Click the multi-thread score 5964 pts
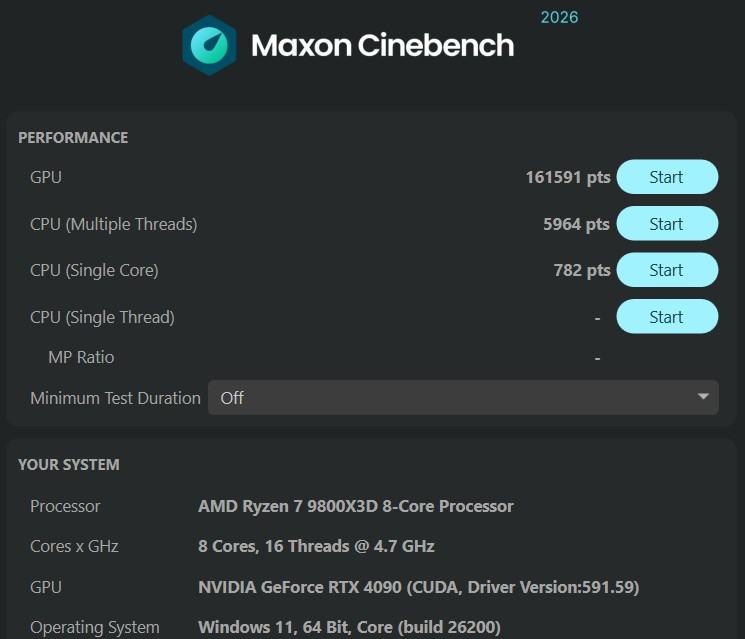Image resolution: width=745 pixels, height=639 pixels. [x=576, y=224]
